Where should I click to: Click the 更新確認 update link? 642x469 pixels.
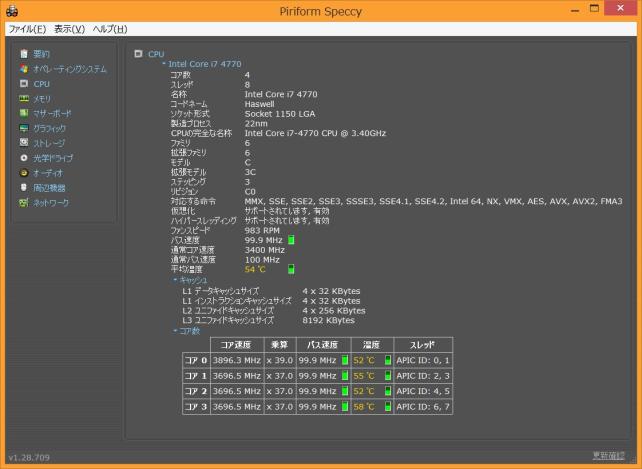609,456
